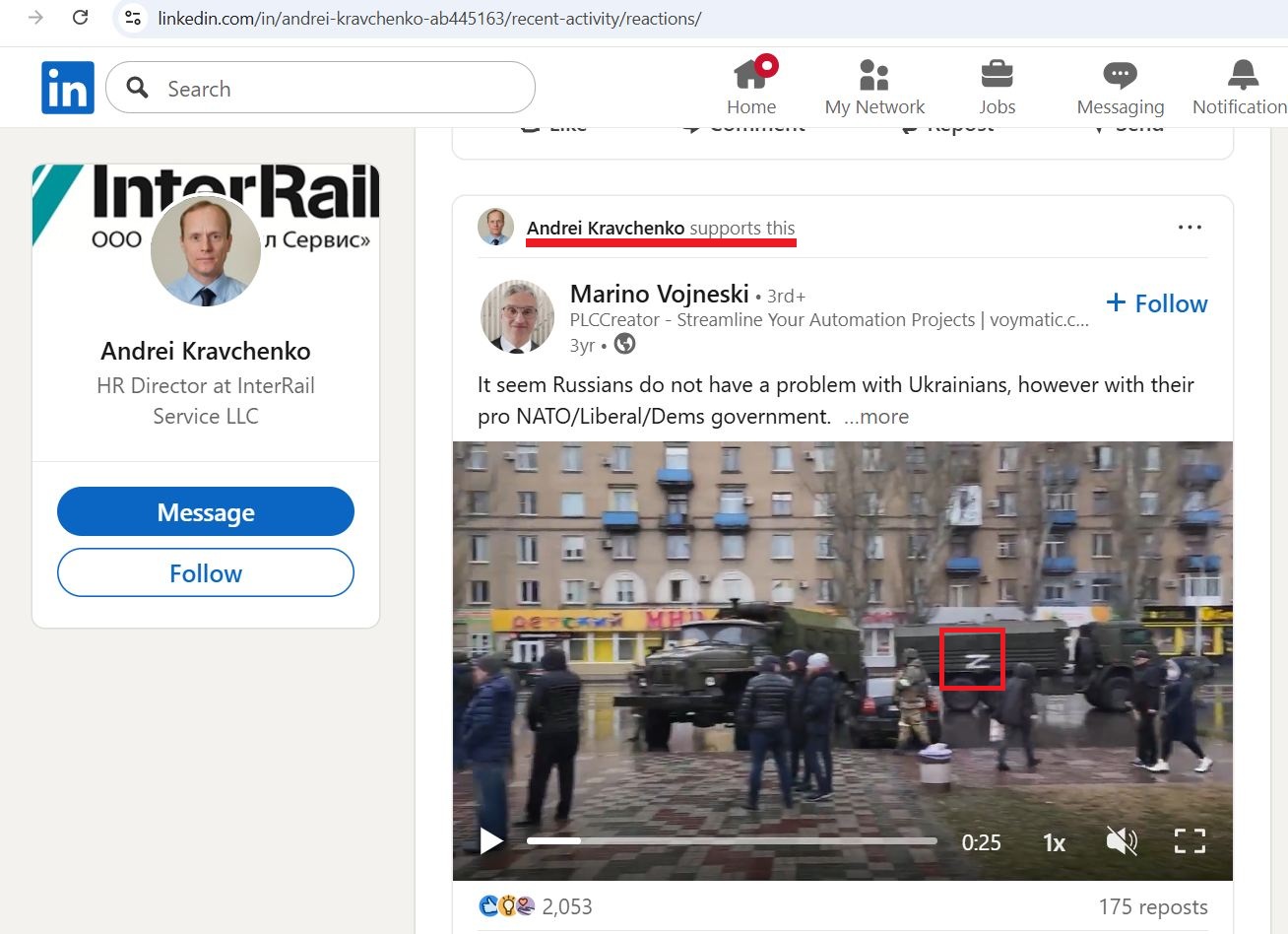
Task: Open the Jobs briefcase icon
Action: click(997, 74)
